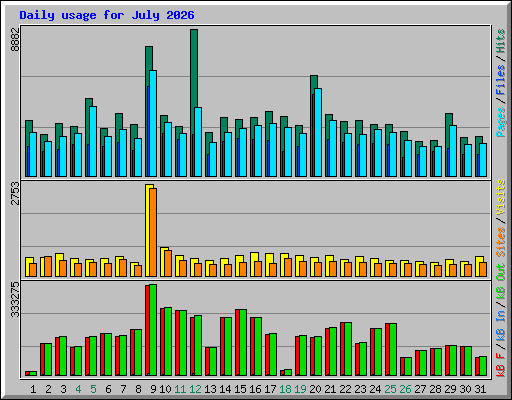512x400 pixels.
Task: Click day number 1 on the axis
Action: (x=33, y=389)
